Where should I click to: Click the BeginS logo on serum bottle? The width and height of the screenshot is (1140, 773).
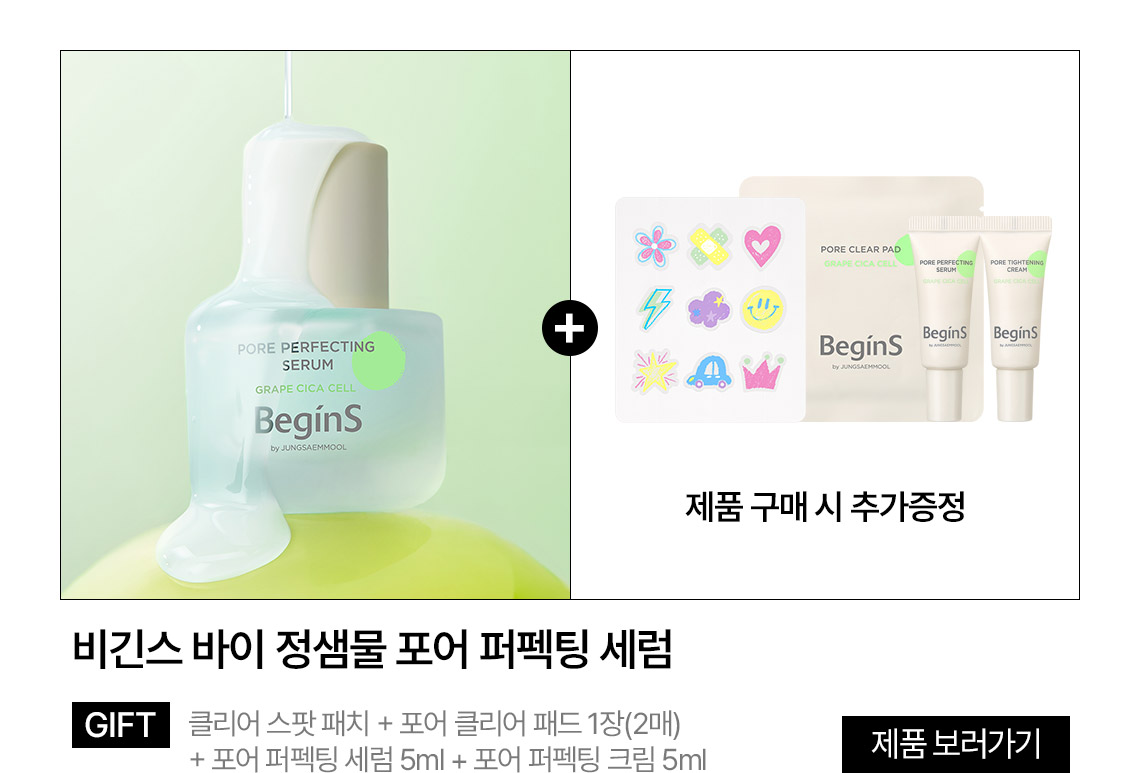(308, 421)
